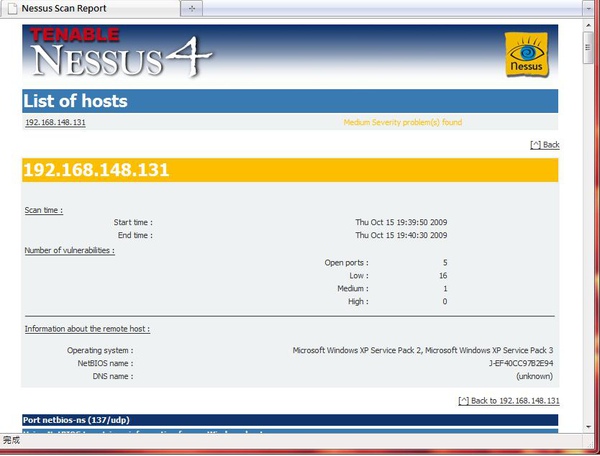Click the Medium vulnerabilities value 1
The height and width of the screenshot is (456, 600).
(445, 289)
